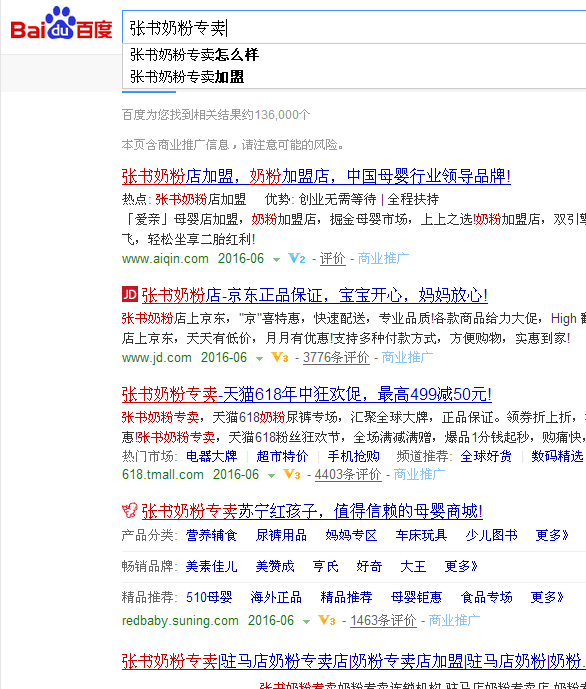Click redbaby.suning.com URL text
This screenshot has width=586, height=689.
180,620
